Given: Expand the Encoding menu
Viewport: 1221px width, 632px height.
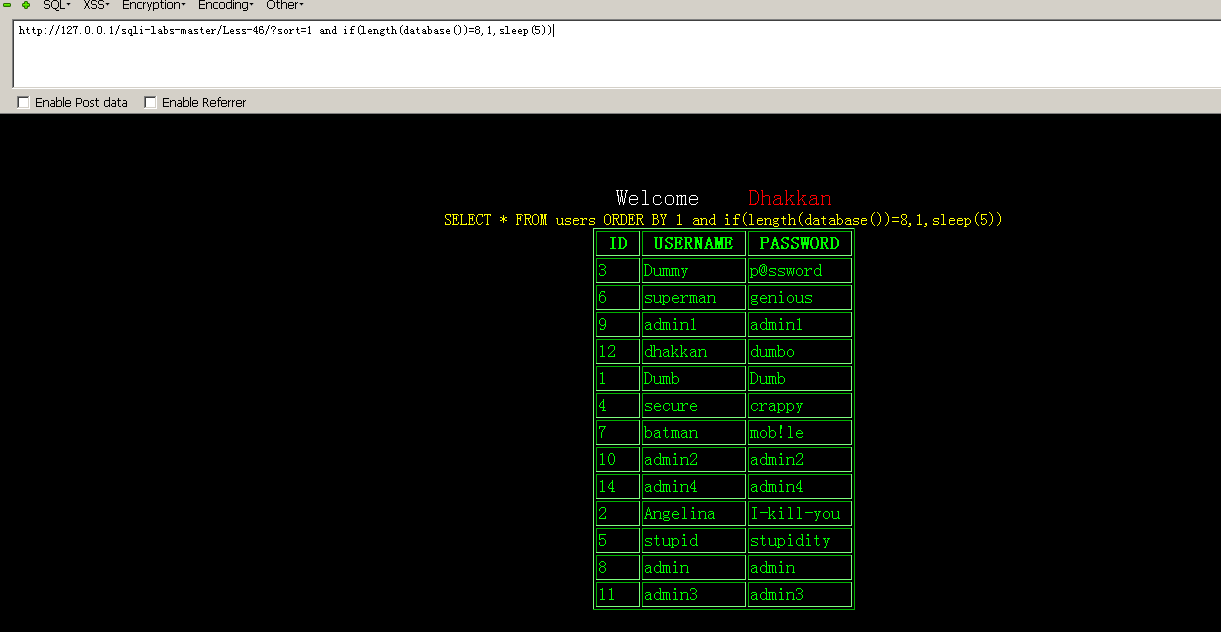Looking at the screenshot, I should point(225,5).
